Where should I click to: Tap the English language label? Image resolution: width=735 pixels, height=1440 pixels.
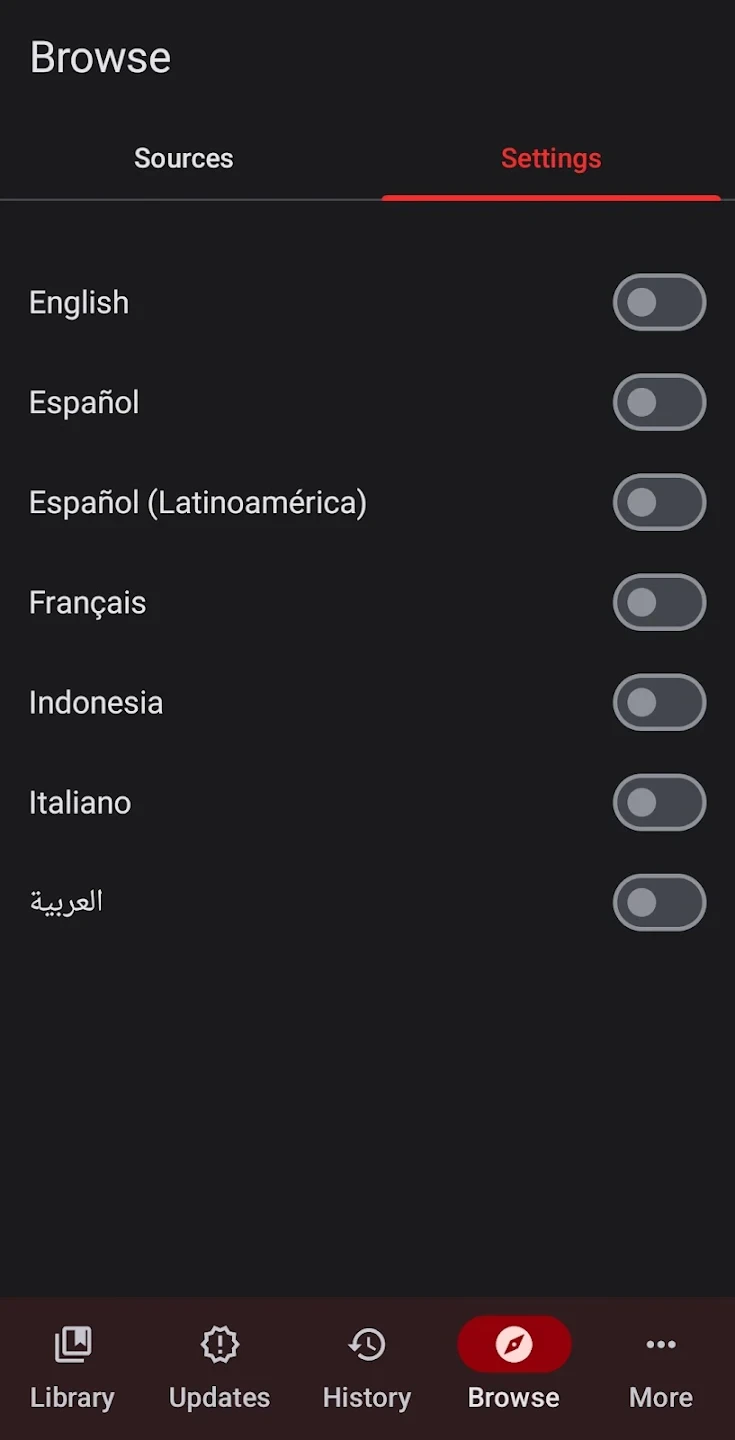pyautogui.click(x=79, y=302)
